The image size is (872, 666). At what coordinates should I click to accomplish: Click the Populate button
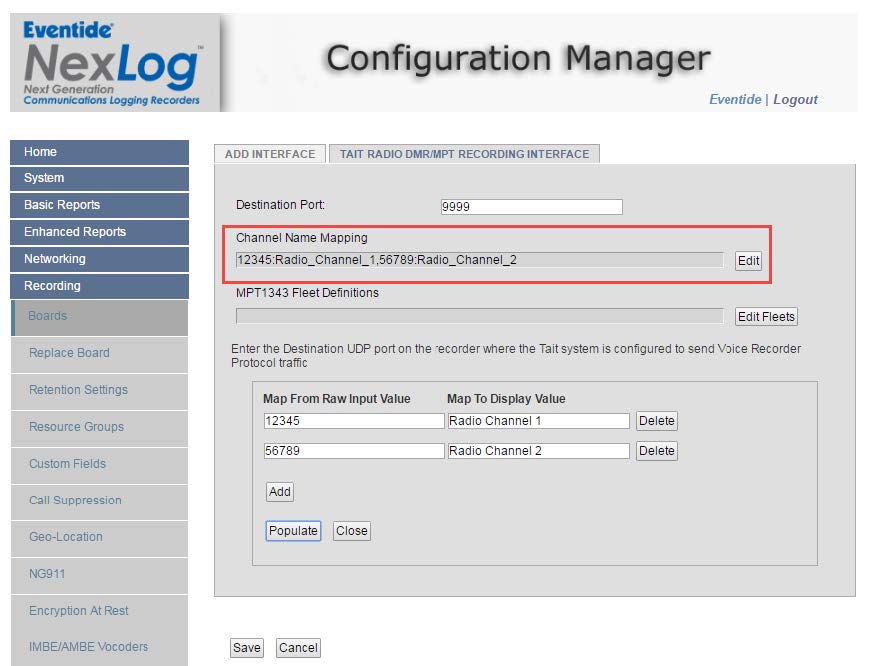click(293, 531)
